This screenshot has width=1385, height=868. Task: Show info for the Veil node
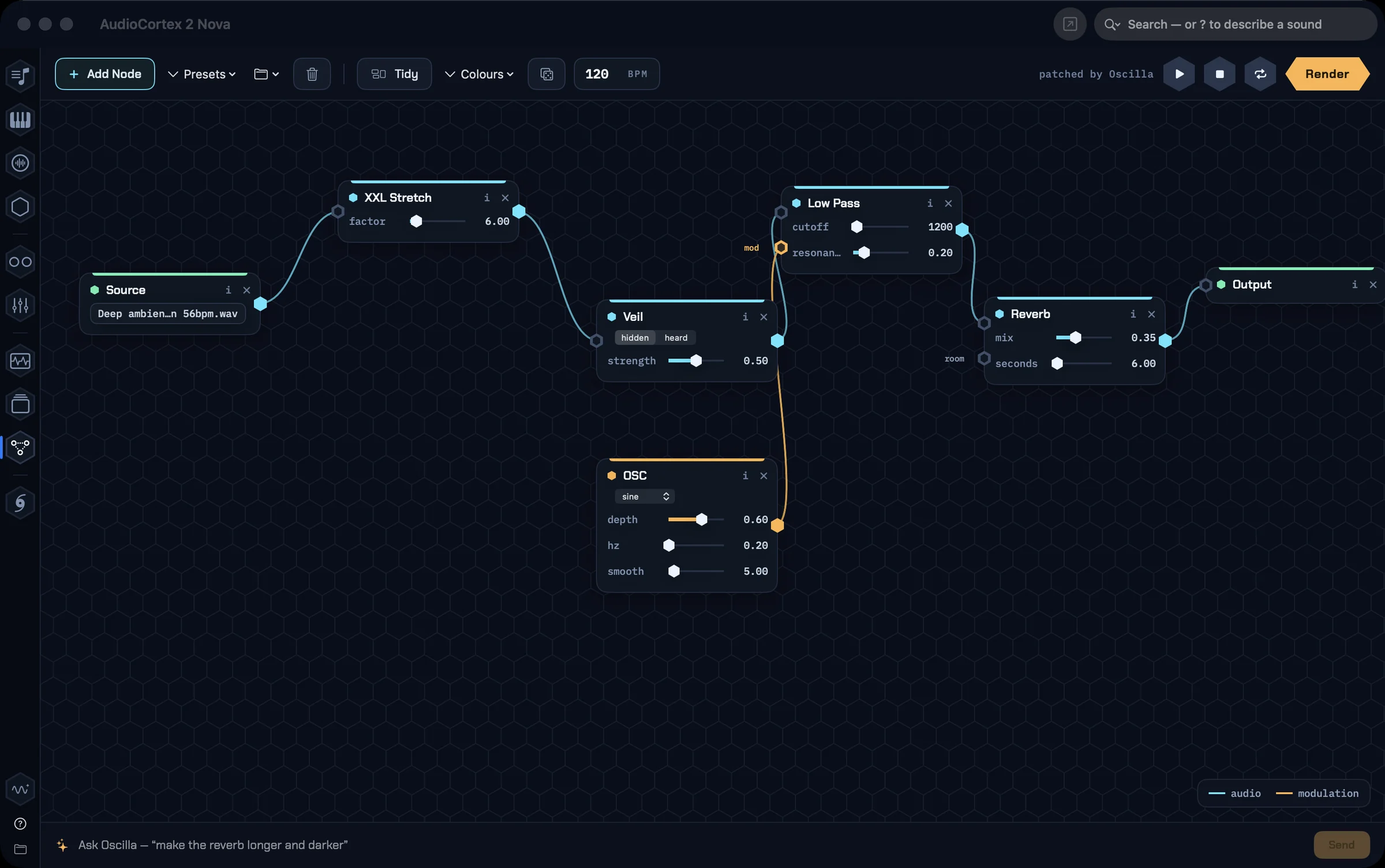pos(746,317)
